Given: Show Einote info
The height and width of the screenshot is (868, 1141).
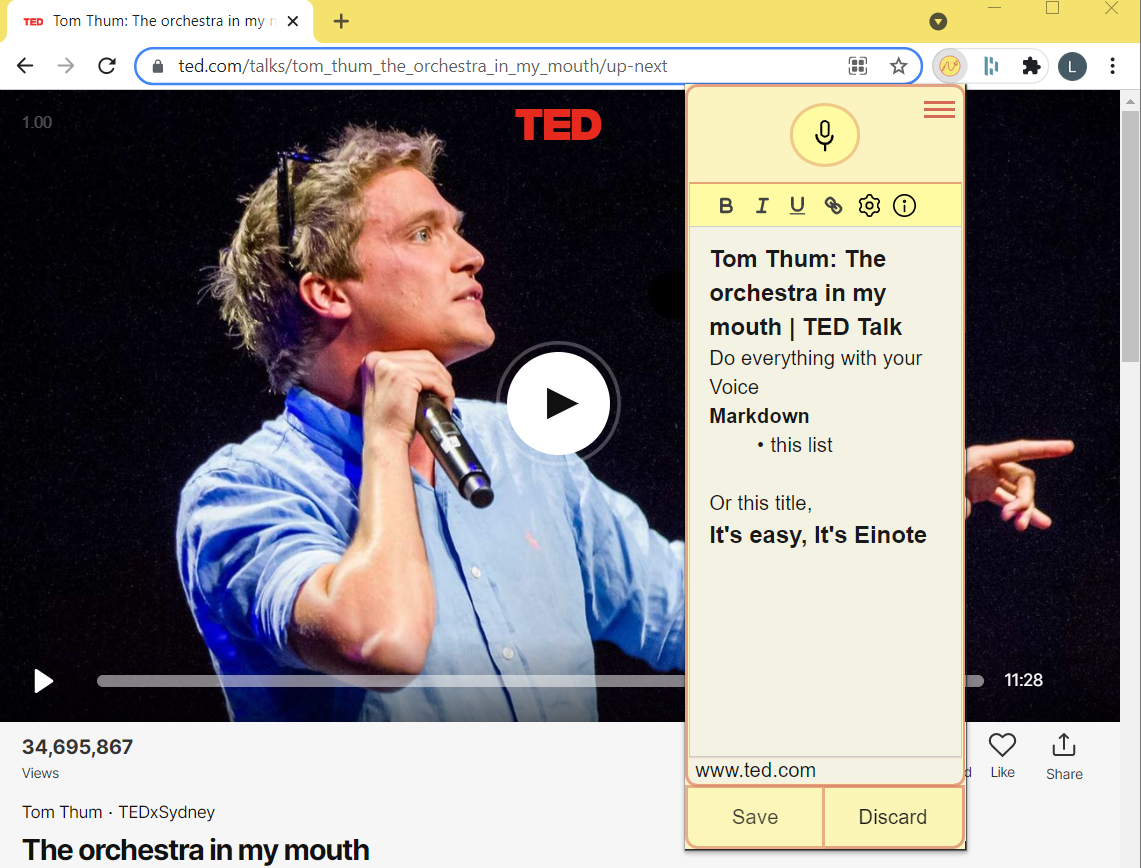Looking at the screenshot, I should pyautogui.click(x=905, y=206).
